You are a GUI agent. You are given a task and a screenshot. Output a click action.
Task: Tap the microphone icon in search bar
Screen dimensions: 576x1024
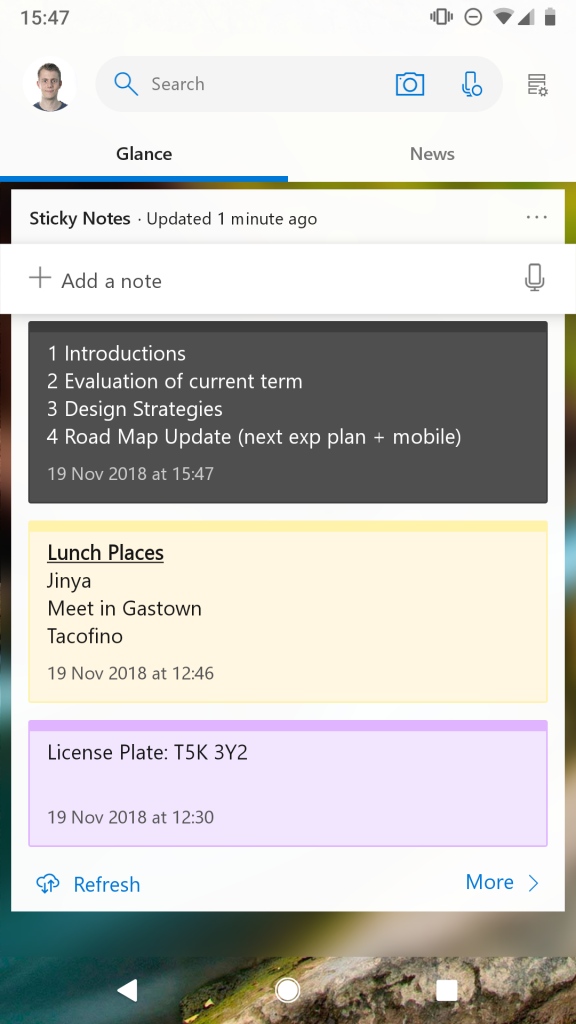coord(470,84)
